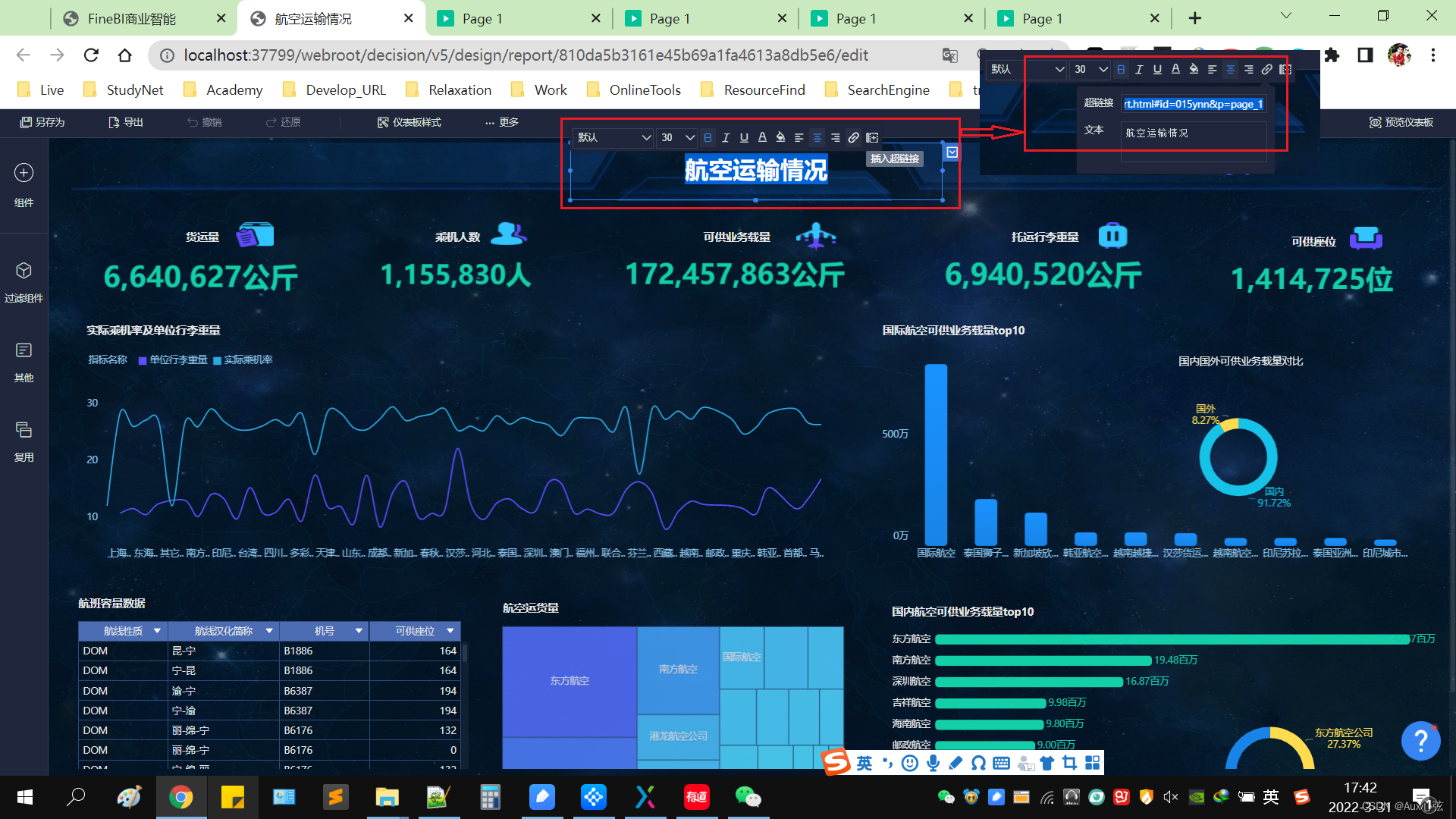Toggle bold formatting off
This screenshot has width=1456, height=819.
tap(708, 137)
